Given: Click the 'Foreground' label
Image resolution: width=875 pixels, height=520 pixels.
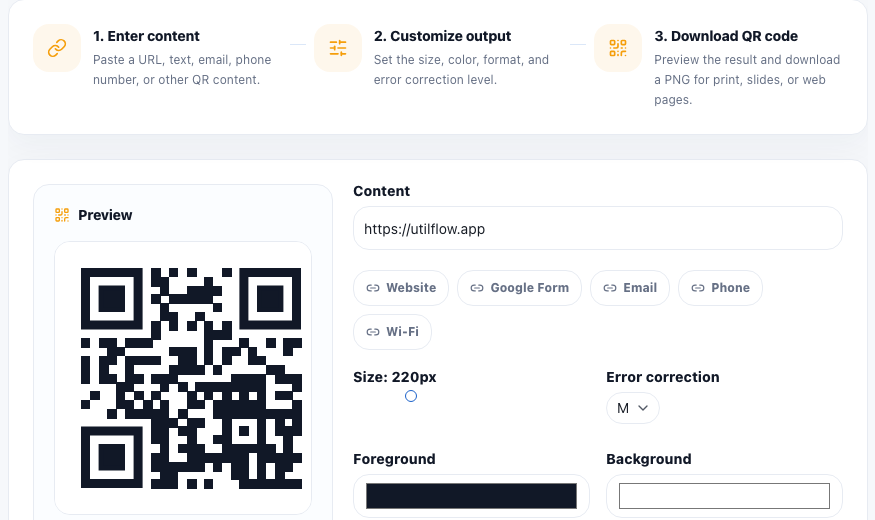Looking at the screenshot, I should pyautogui.click(x=394, y=459).
